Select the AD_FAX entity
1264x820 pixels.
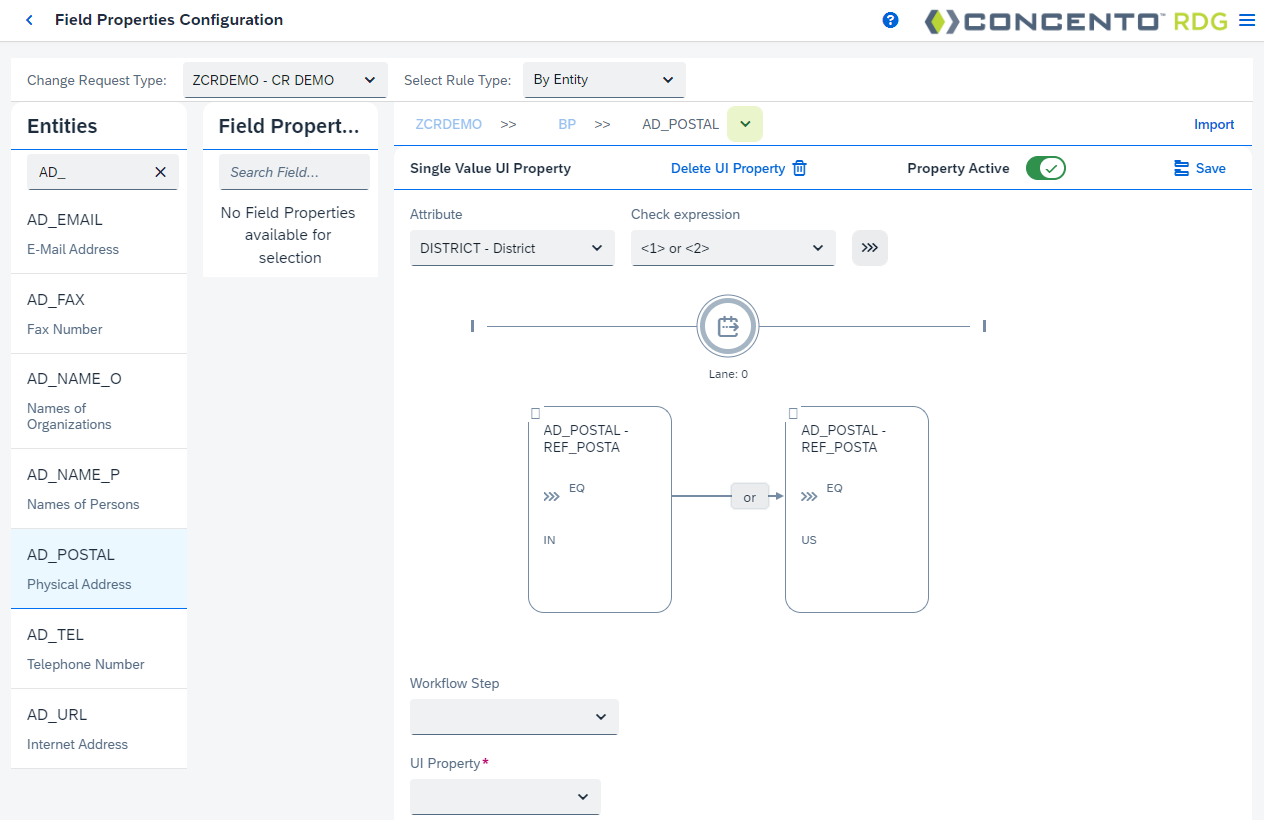tap(99, 314)
